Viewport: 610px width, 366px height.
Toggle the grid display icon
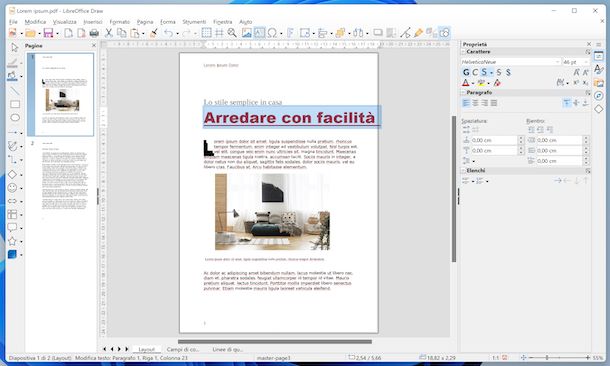coord(206,33)
